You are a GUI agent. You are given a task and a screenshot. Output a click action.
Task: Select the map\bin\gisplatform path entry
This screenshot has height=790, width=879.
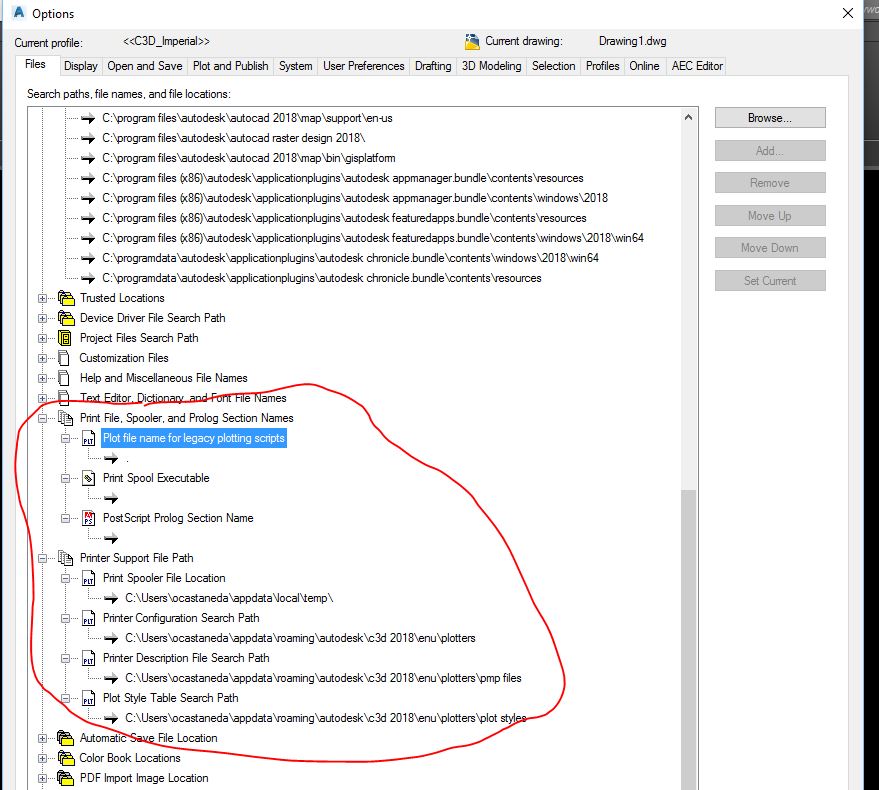(248, 158)
